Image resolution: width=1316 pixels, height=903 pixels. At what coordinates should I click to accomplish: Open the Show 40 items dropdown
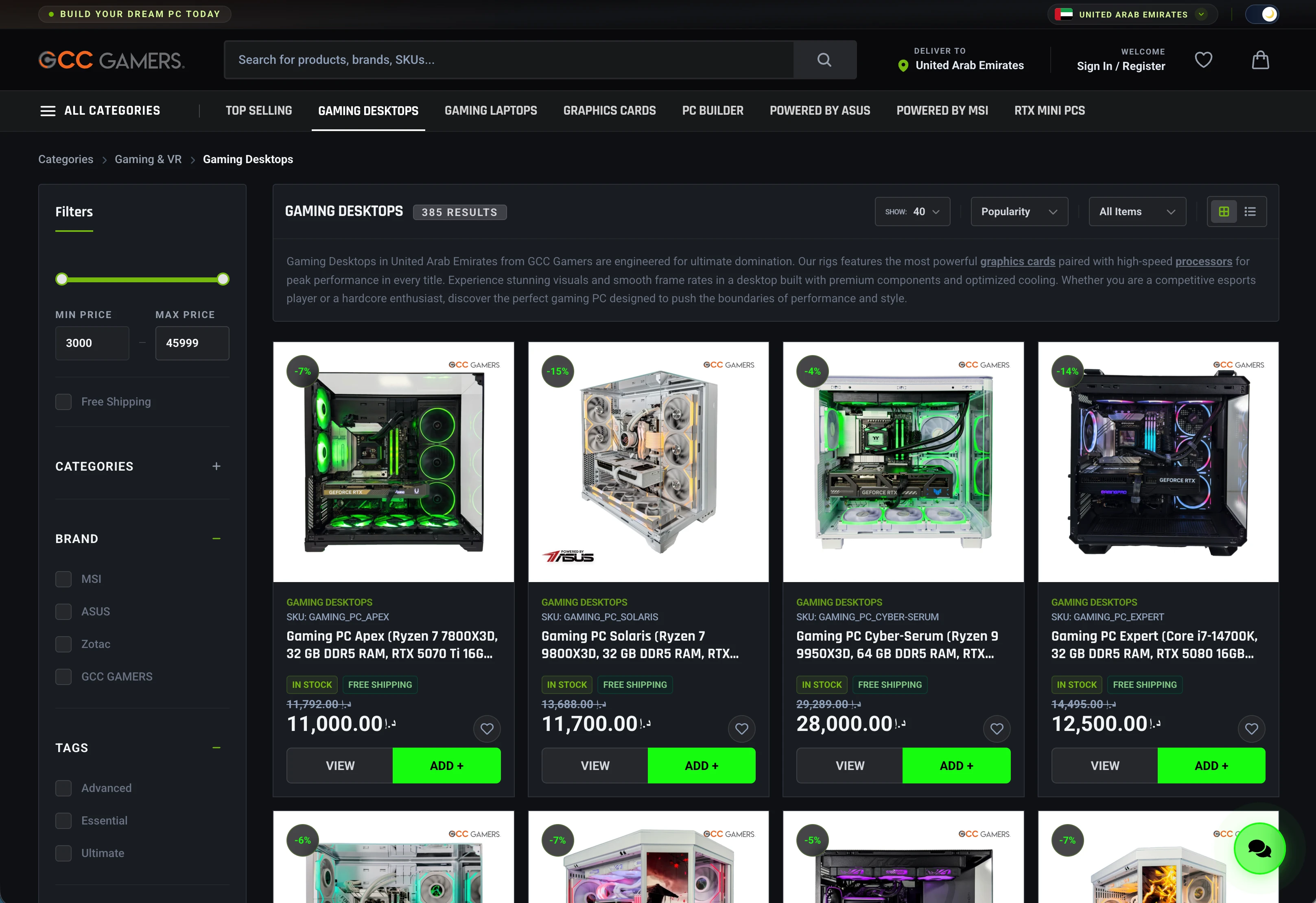[912, 212]
